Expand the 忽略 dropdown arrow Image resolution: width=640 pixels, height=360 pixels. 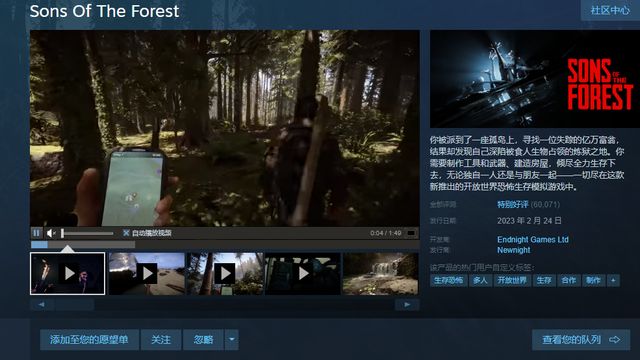[x=231, y=340]
